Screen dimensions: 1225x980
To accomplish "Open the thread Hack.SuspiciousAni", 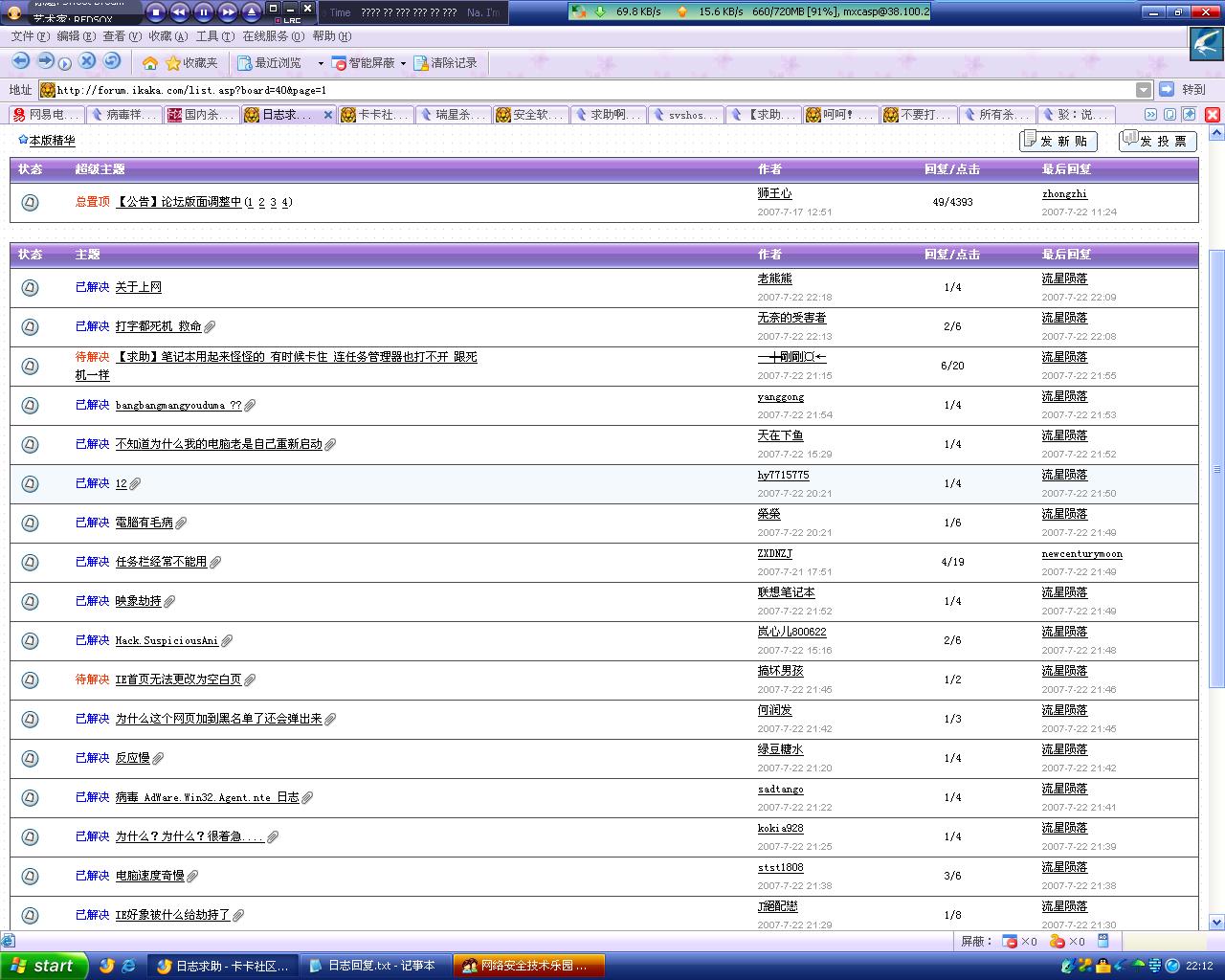I will click(167, 640).
